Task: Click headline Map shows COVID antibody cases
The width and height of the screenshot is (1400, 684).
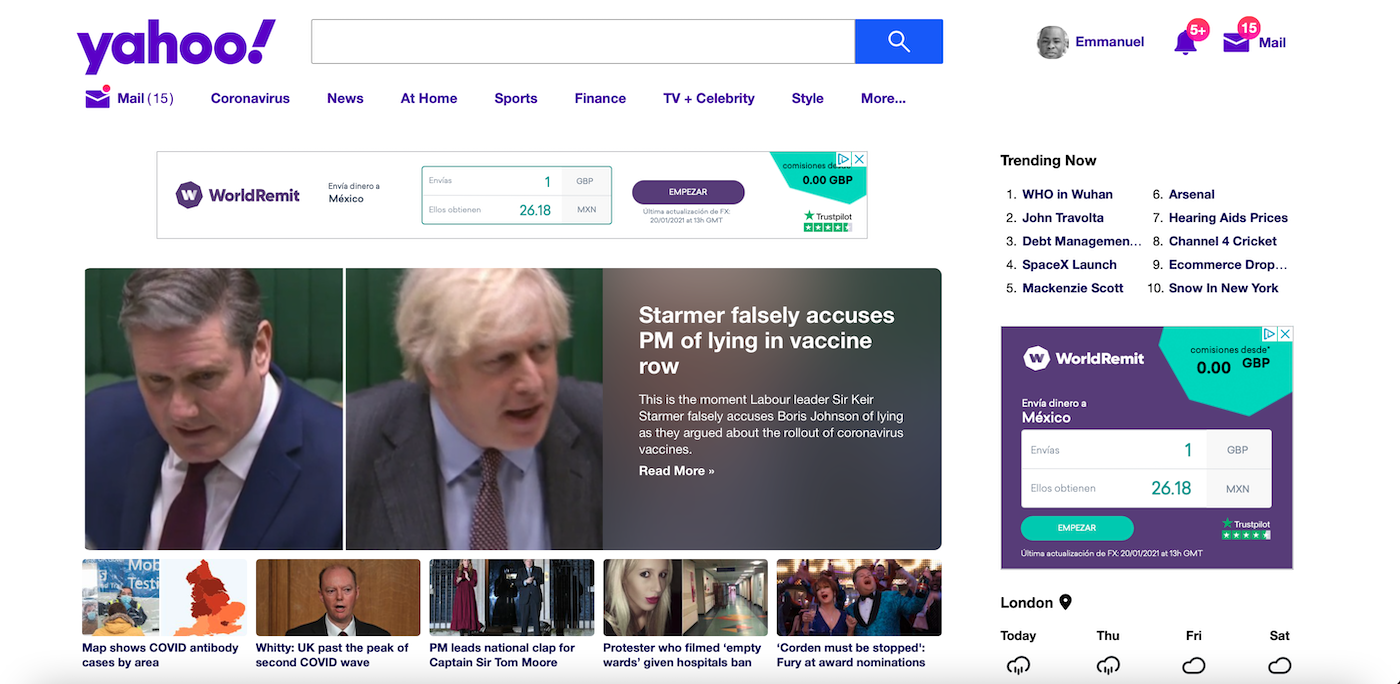Action: click(160, 655)
